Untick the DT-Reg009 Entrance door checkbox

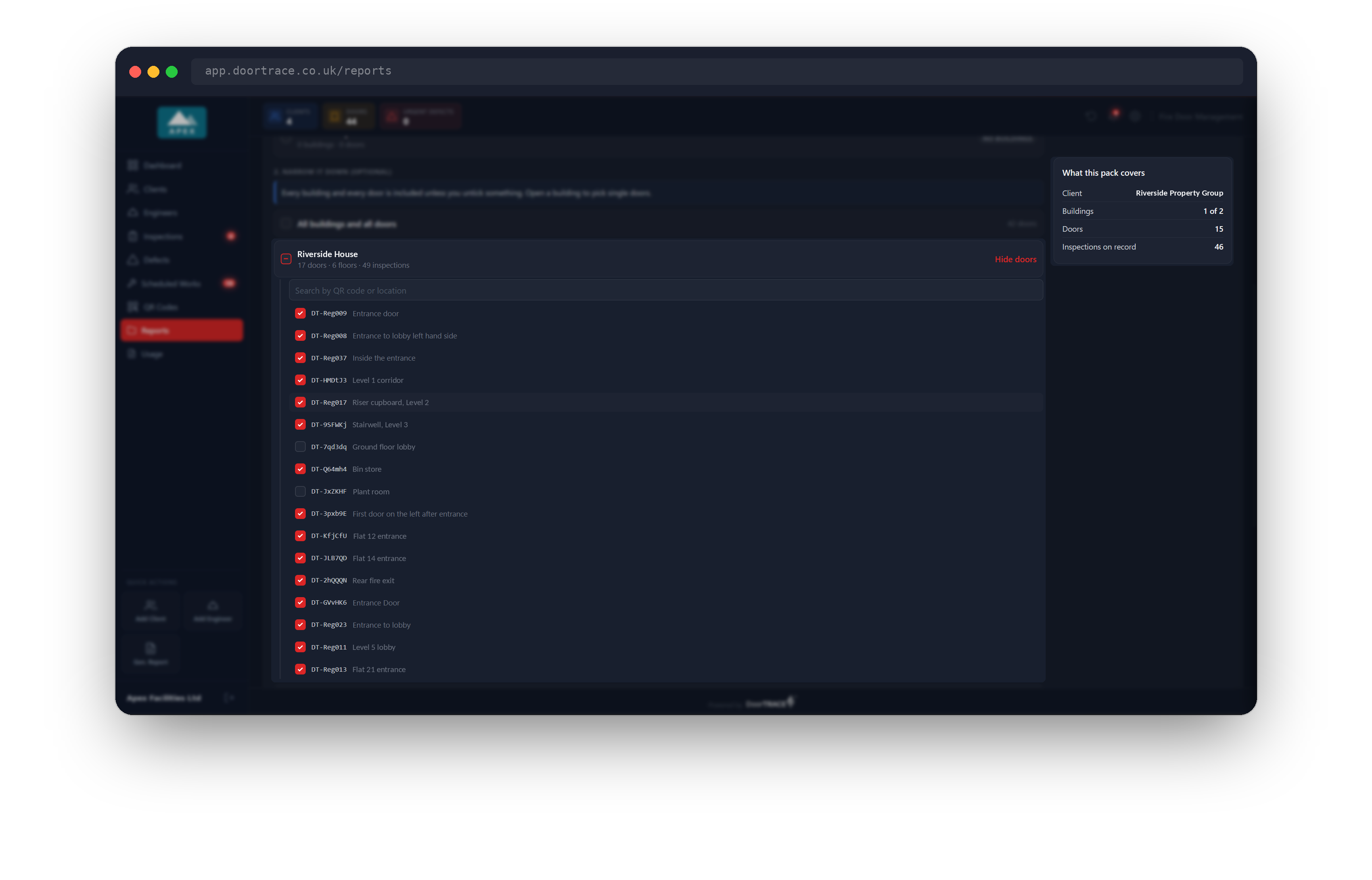pos(300,314)
